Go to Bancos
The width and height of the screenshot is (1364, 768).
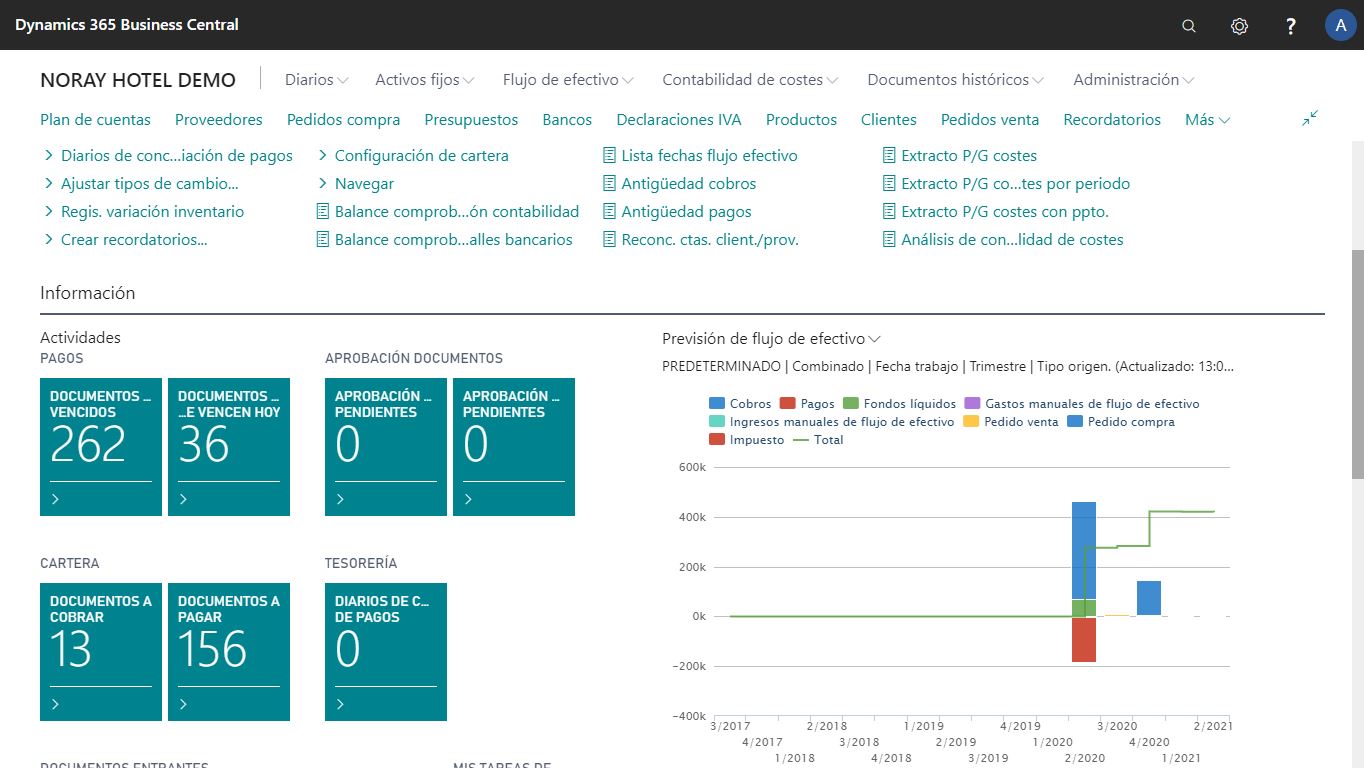point(567,120)
